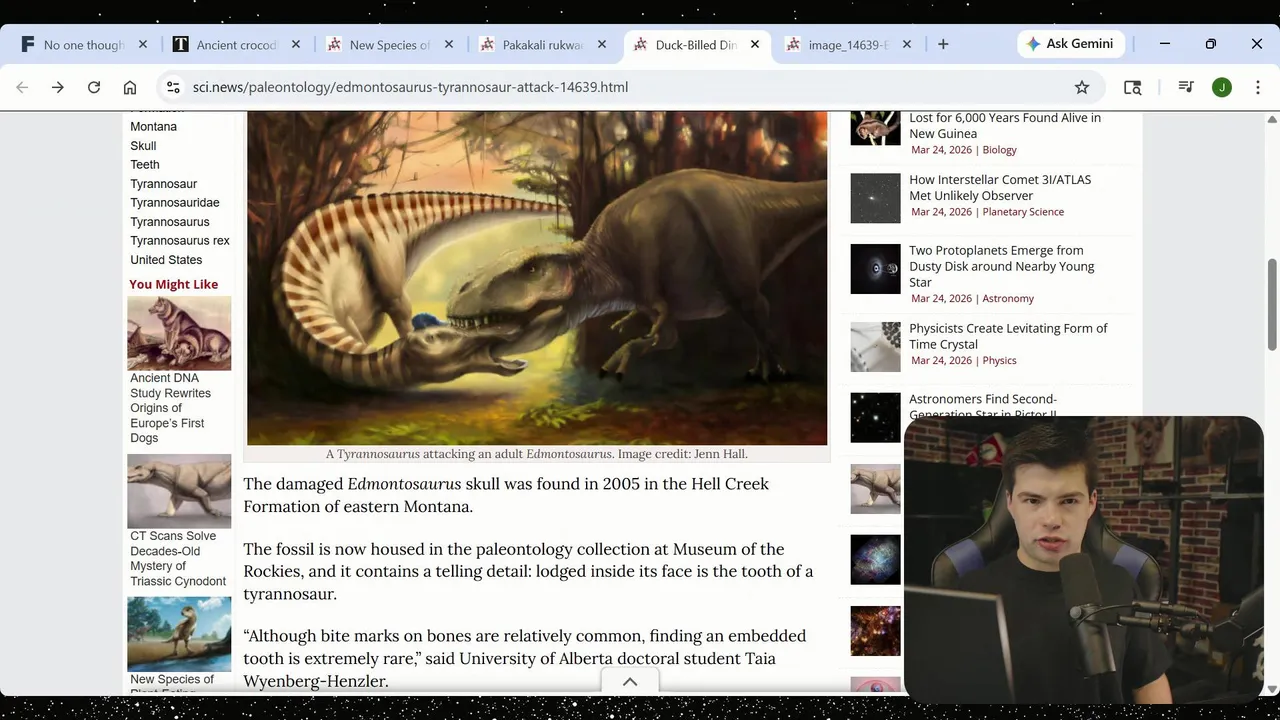Screen dimensions: 1280x720
Task: Click 'You Might Like' heading
Action: click(173, 285)
